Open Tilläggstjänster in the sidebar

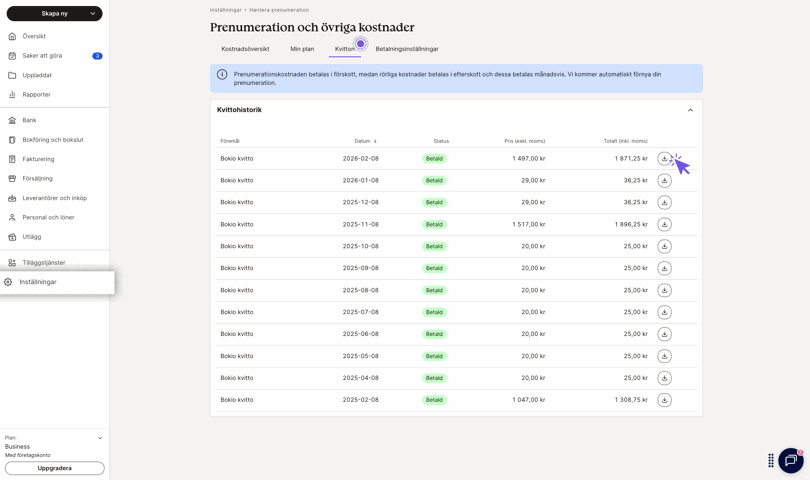[x=44, y=263]
